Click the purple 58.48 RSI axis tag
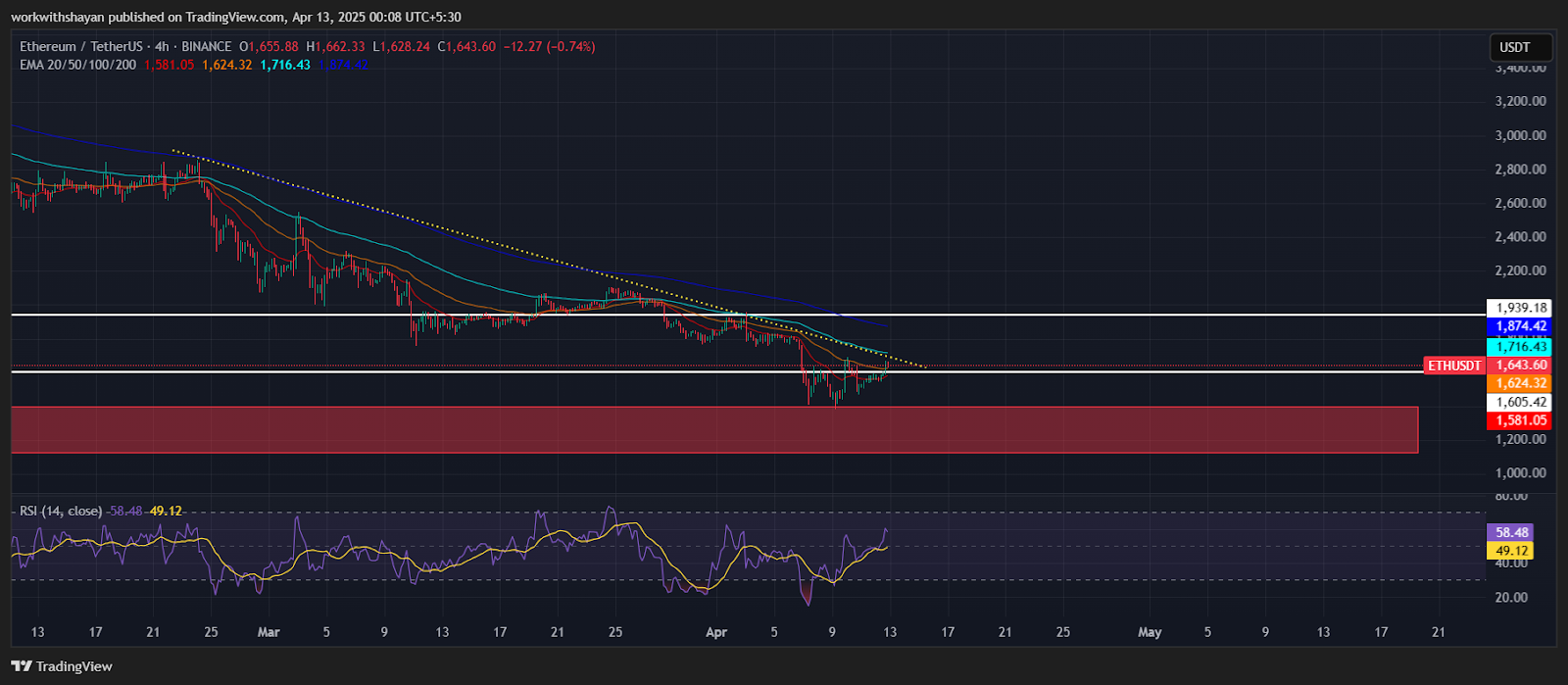 (x=1510, y=532)
